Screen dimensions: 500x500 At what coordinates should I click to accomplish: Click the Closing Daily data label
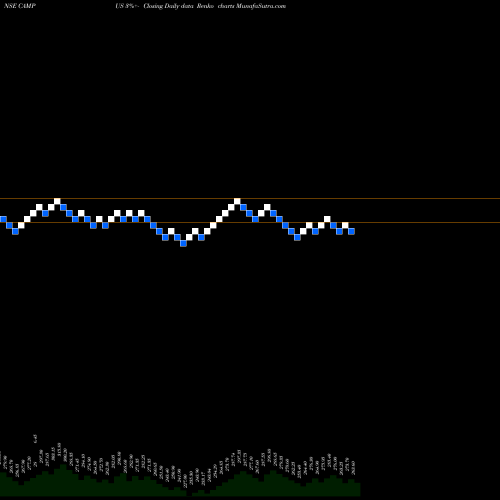pyautogui.click(x=169, y=6)
